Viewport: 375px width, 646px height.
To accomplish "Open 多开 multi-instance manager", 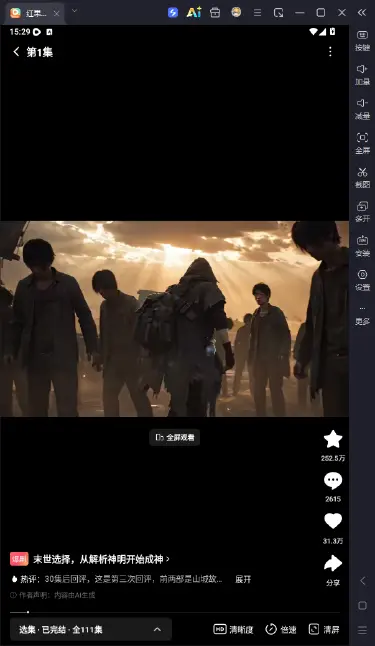I will coord(362,212).
